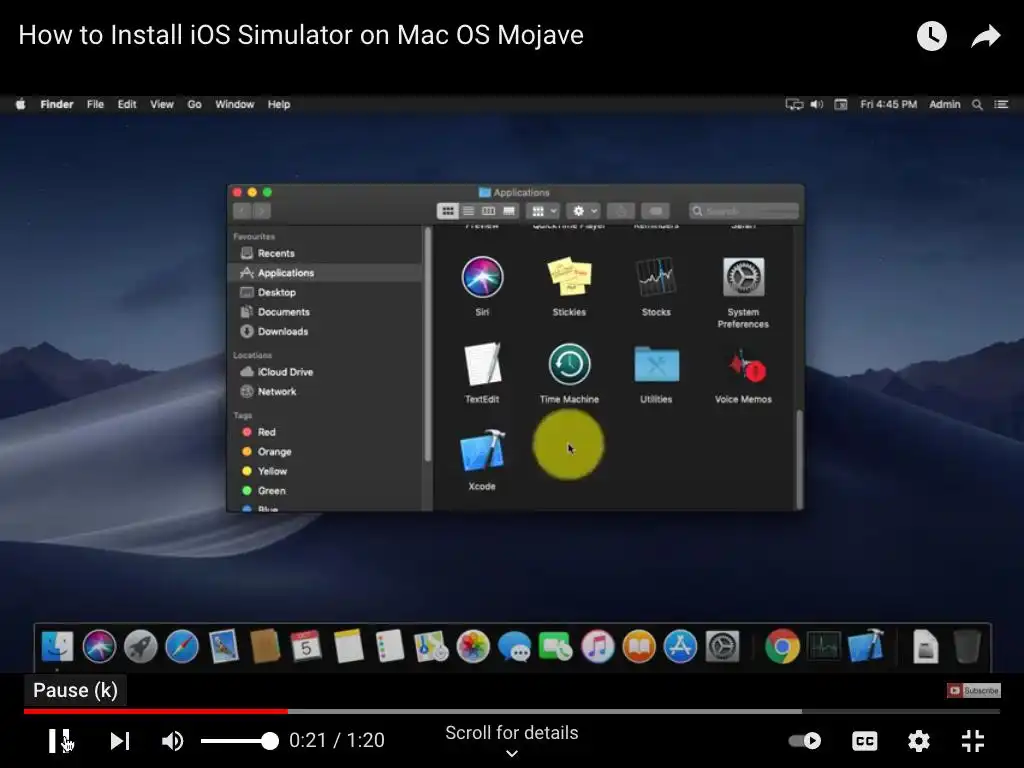
Task: Open the Apple menu
Action: pyautogui.click(x=20, y=104)
